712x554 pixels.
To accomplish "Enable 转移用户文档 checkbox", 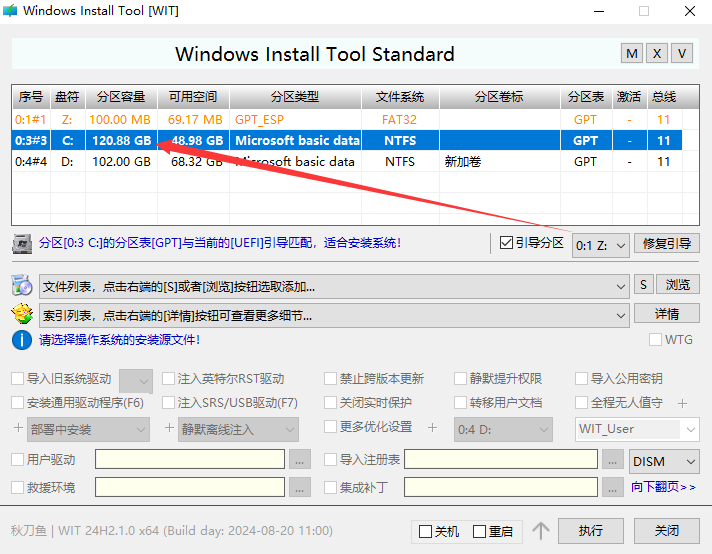I will [460, 402].
